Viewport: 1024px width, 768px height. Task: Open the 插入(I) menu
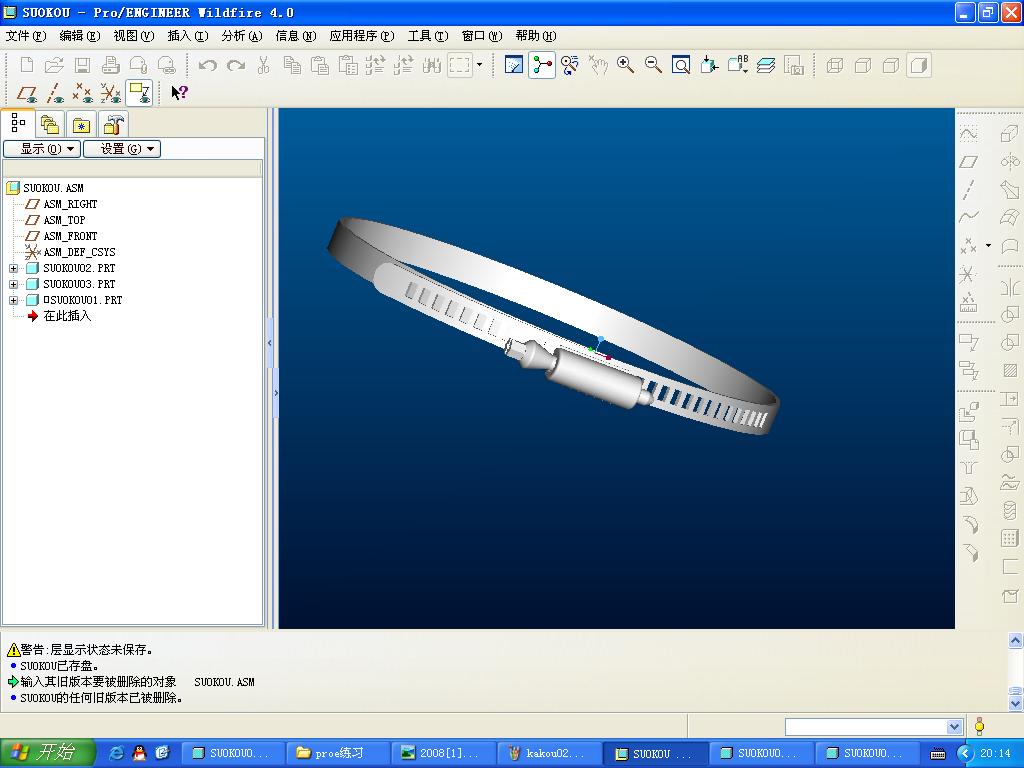point(188,36)
